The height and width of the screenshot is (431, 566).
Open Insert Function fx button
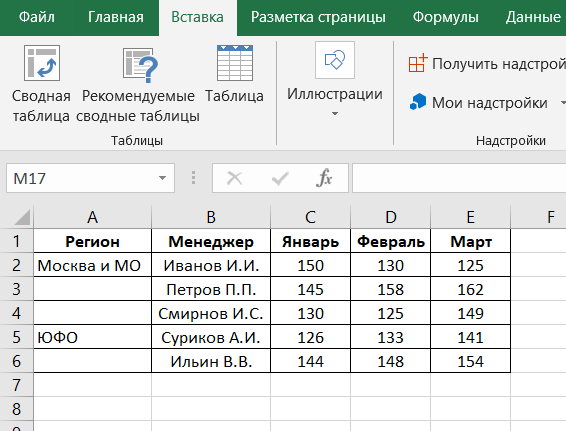pos(324,178)
